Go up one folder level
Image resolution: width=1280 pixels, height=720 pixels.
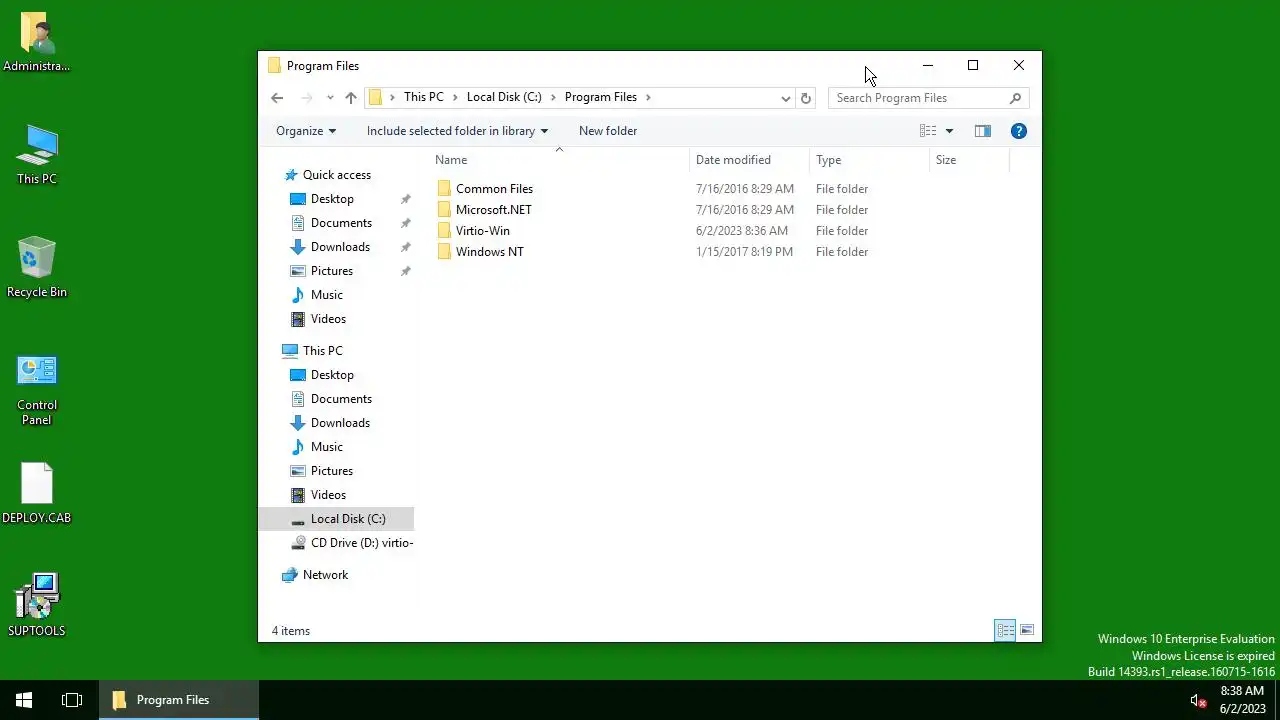[x=351, y=98]
